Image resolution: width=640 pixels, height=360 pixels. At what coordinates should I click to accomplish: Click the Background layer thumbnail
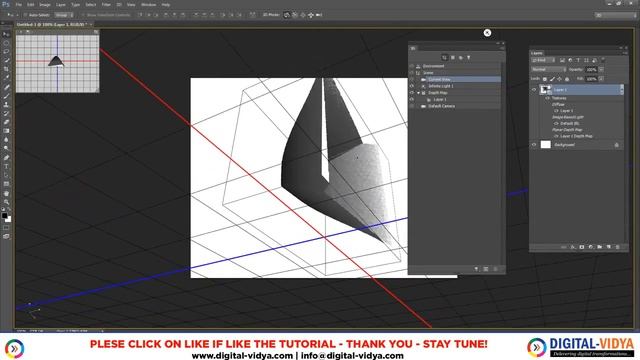546,144
